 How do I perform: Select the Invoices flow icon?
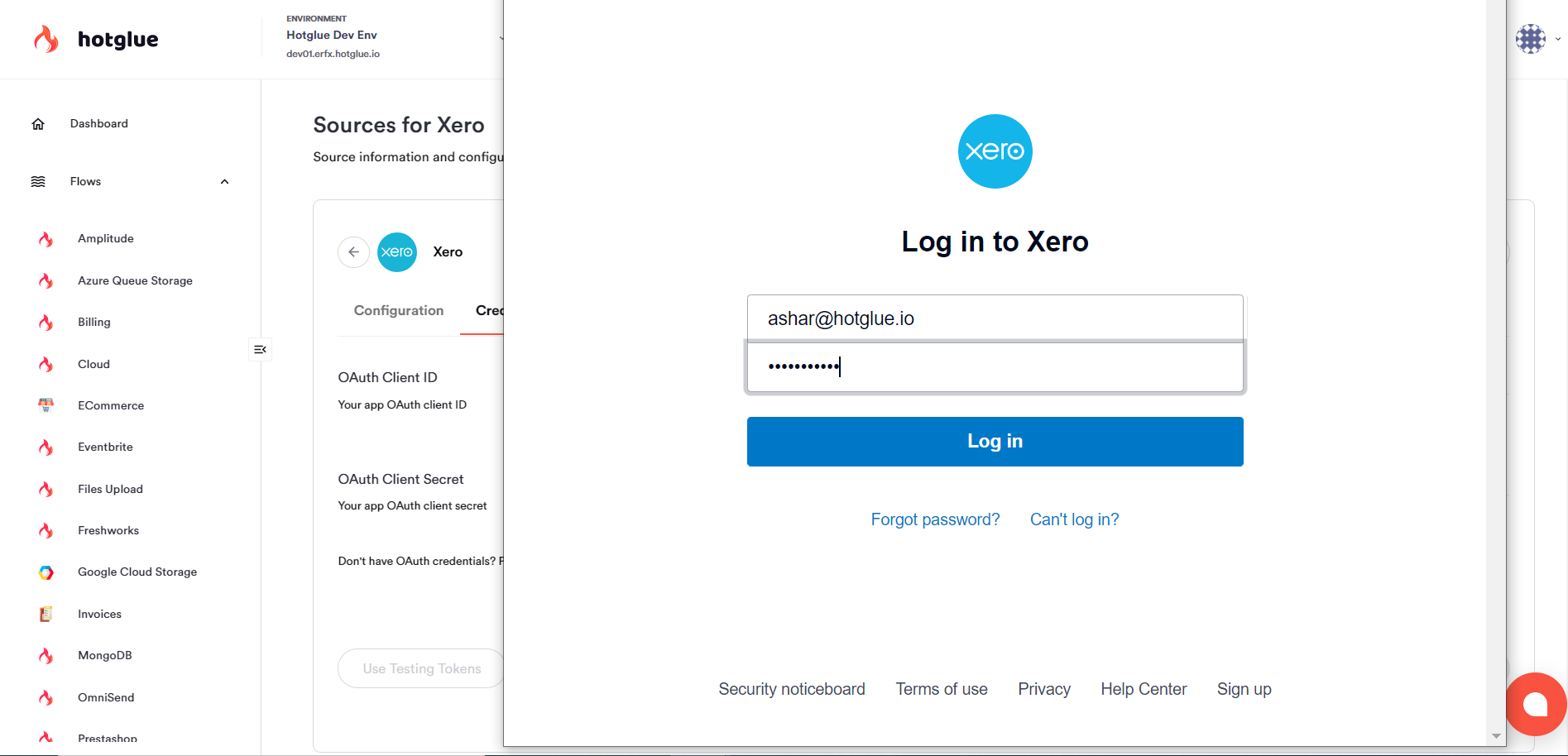[46, 614]
